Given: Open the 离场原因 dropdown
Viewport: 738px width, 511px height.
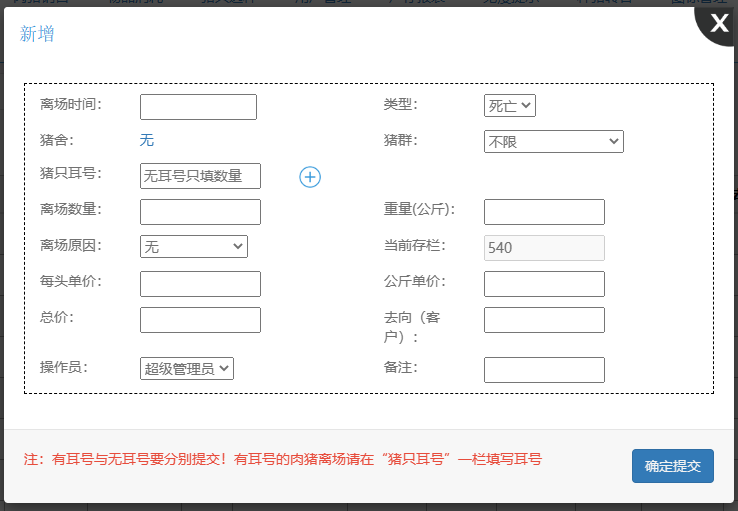Looking at the screenshot, I should [194, 246].
